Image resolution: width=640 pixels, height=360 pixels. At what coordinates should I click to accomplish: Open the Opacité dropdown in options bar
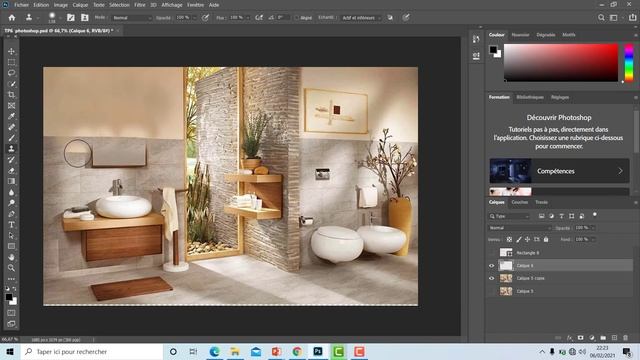point(194,18)
